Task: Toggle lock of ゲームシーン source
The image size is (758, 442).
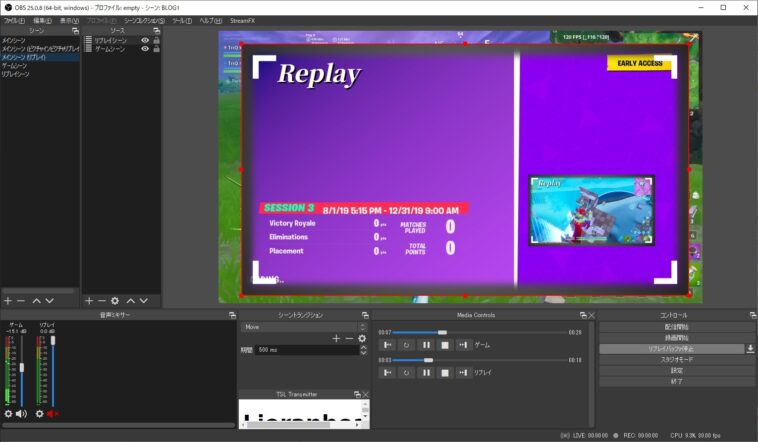Action: (156, 49)
